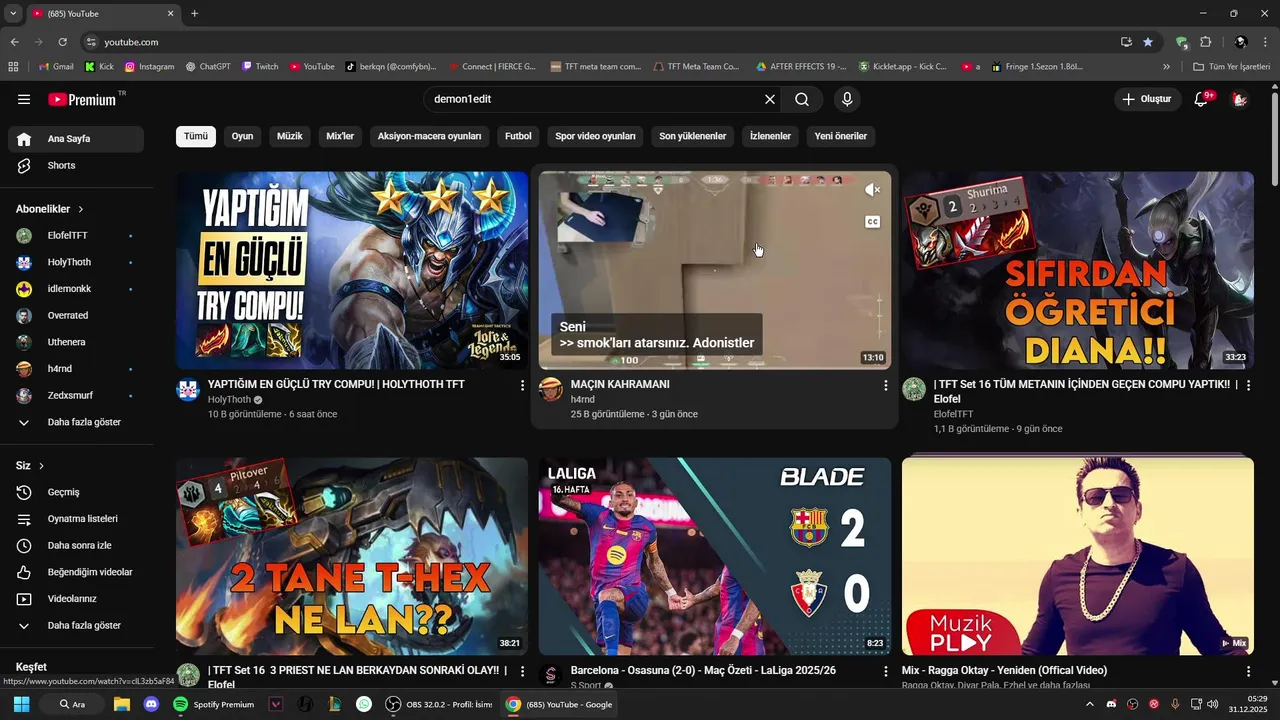Open Shorts from the sidebar
Image resolution: width=1280 pixels, height=720 pixels.
click(76, 166)
